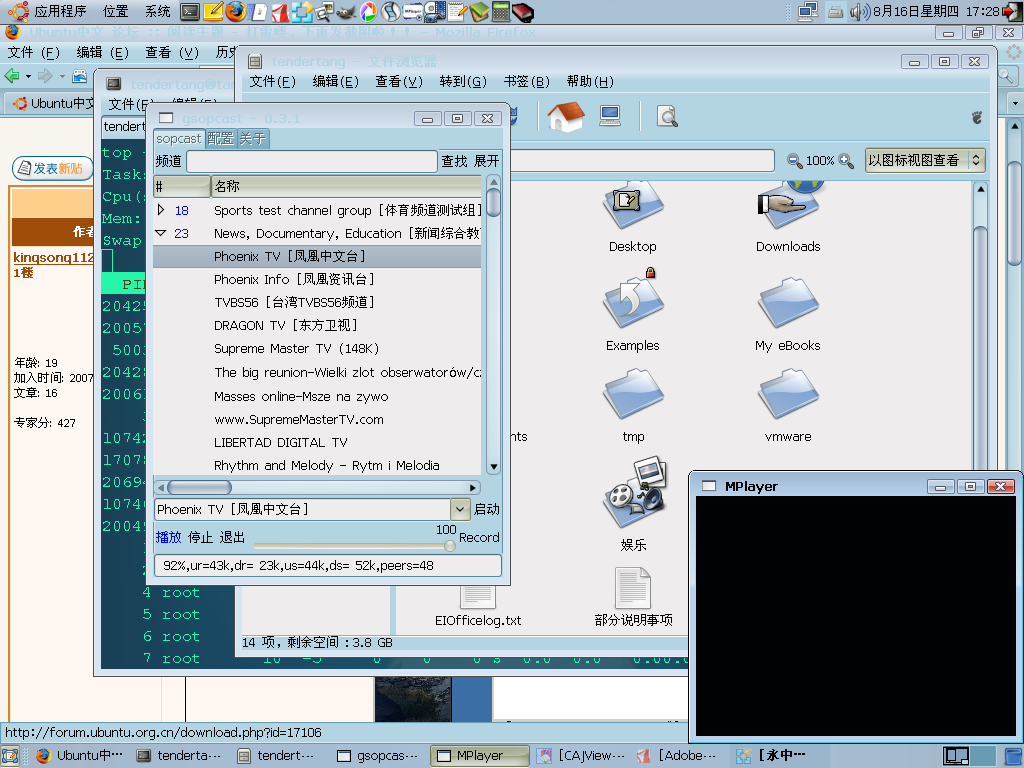The image size is (1024, 768).
Task: Select the Phoenix Info channel row
Action: pos(317,280)
